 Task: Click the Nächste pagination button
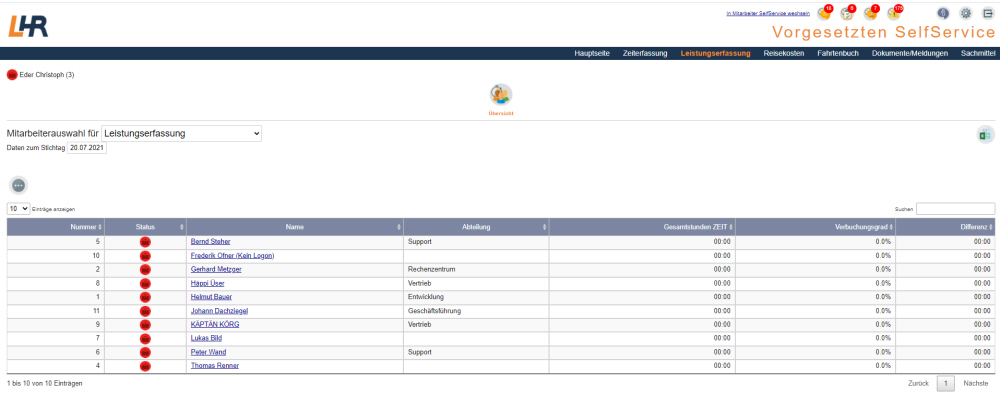(976, 383)
